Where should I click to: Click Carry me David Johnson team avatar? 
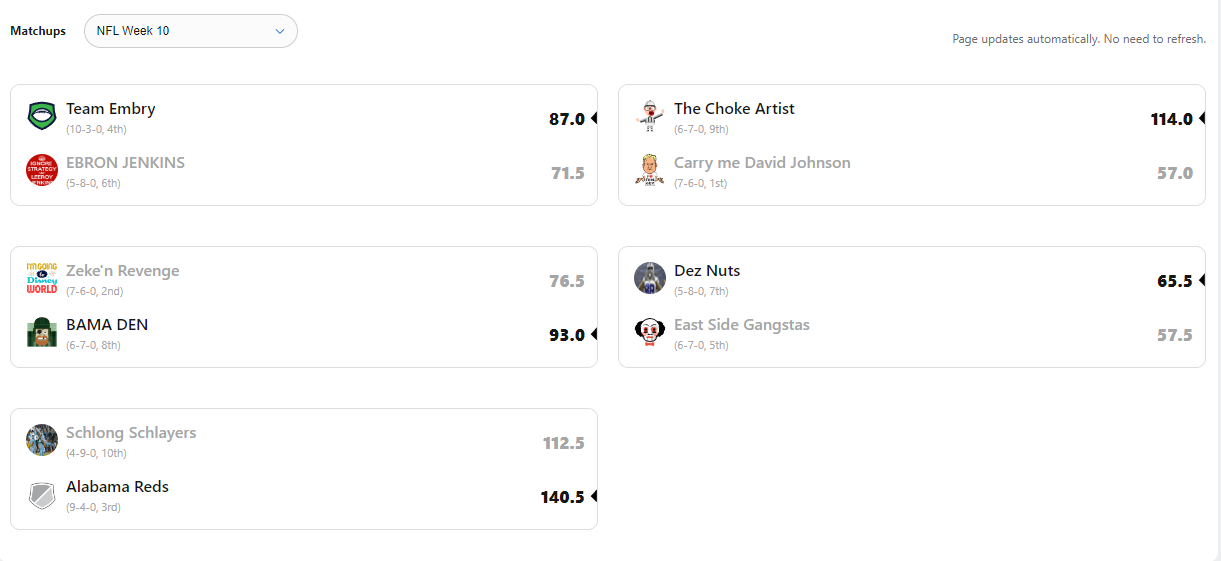pos(650,170)
